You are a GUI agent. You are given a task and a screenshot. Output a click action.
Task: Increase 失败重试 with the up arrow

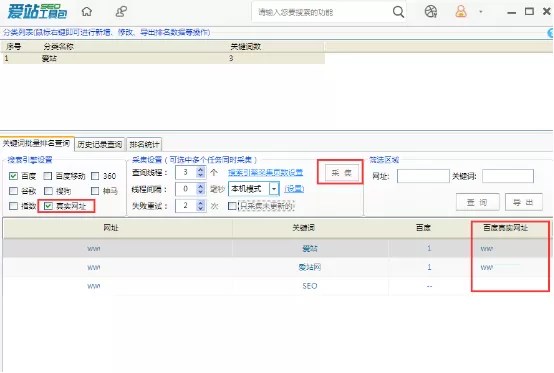(x=201, y=203)
